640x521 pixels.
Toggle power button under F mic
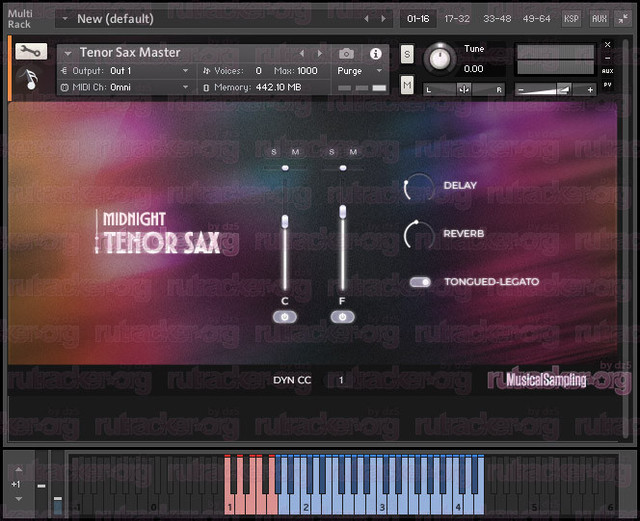[342, 317]
